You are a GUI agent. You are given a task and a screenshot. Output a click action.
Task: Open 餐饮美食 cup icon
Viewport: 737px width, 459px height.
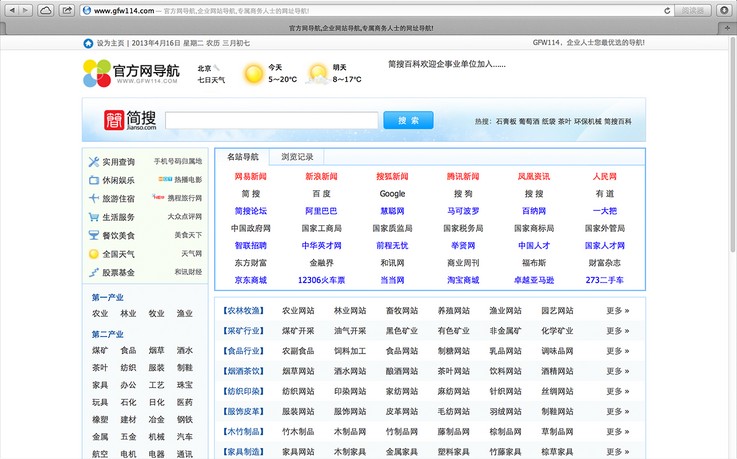coord(94,235)
